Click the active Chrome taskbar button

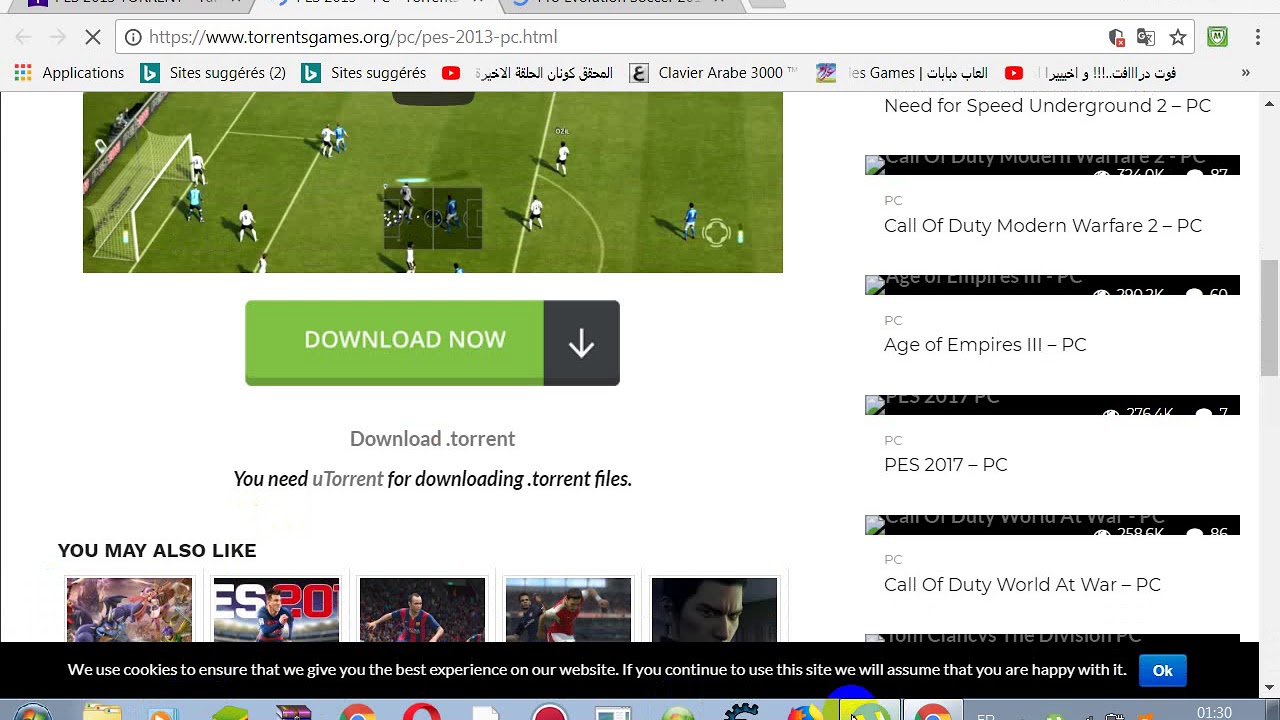[x=932, y=712]
